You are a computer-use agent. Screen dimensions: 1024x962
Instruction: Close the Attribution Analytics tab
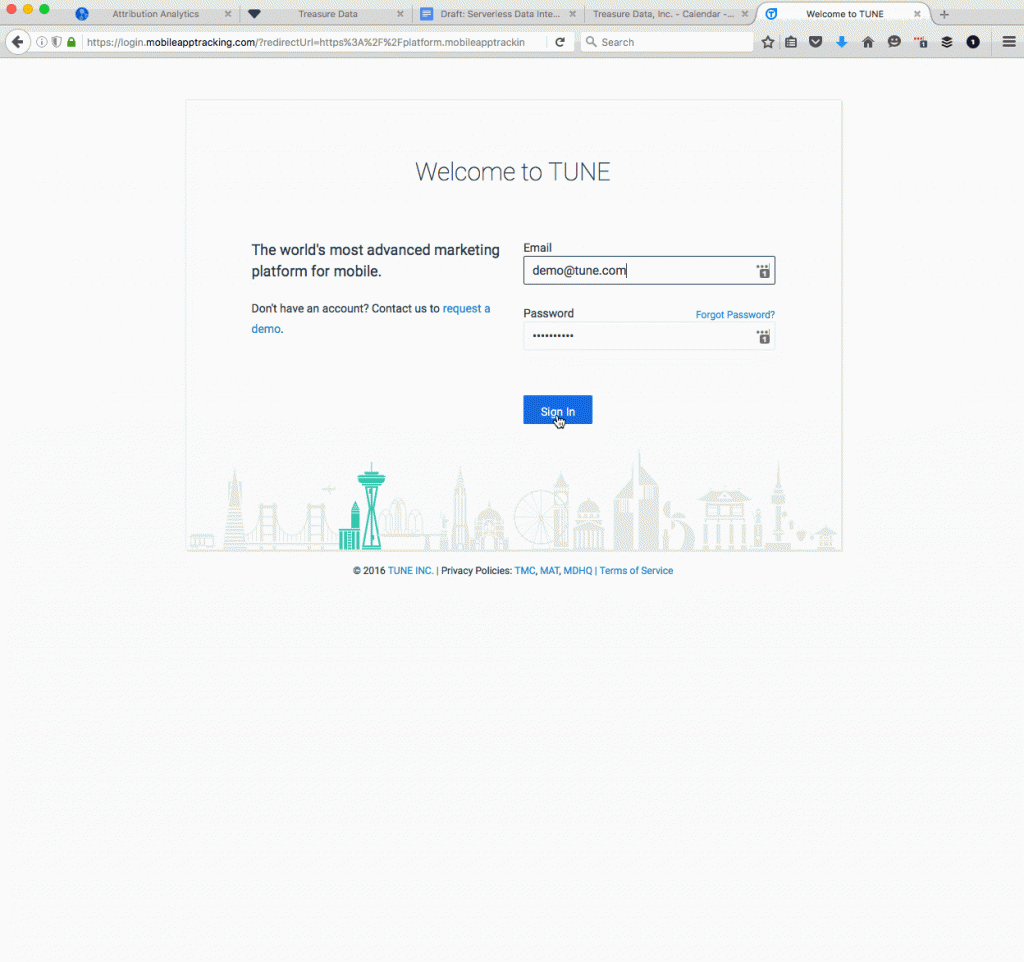tap(228, 14)
